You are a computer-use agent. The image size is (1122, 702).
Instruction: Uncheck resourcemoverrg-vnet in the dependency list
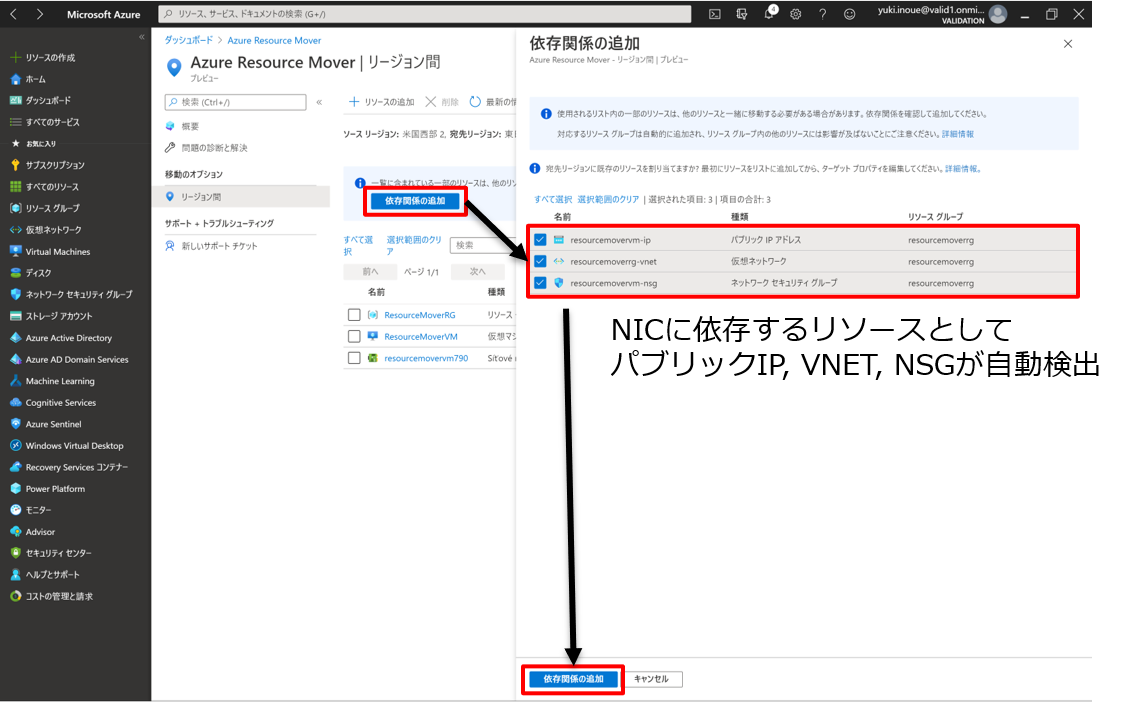click(x=540, y=261)
